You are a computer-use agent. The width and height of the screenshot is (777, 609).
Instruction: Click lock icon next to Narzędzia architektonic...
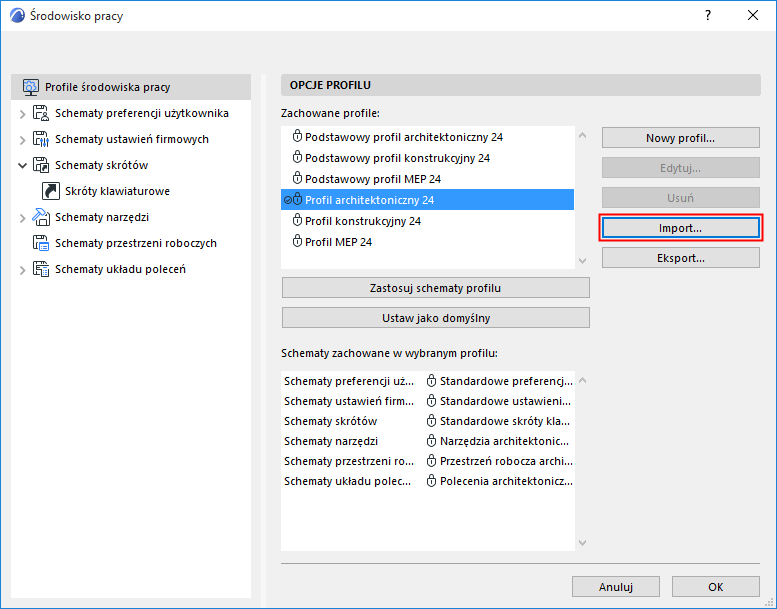[x=432, y=441]
